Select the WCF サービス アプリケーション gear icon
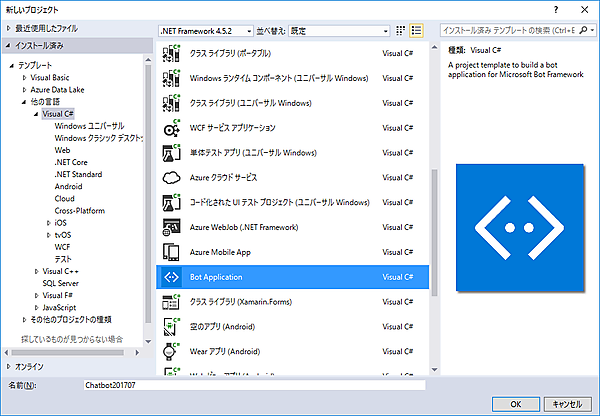This screenshot has height=416, width=600. [x=170, y=127]
